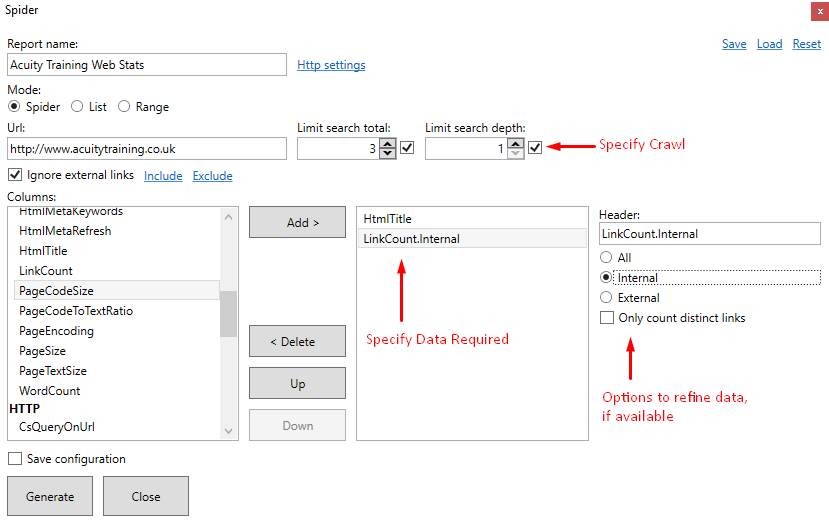Select LinkCount in Columns list
Screen dimensions: 829x524
pos(117,271)
